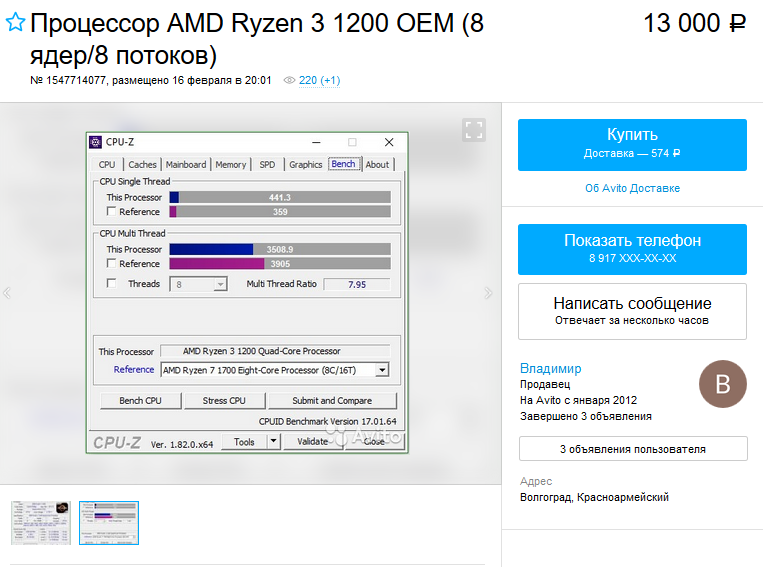Open the About tab
763x567 pixels.
pos(377,165)
